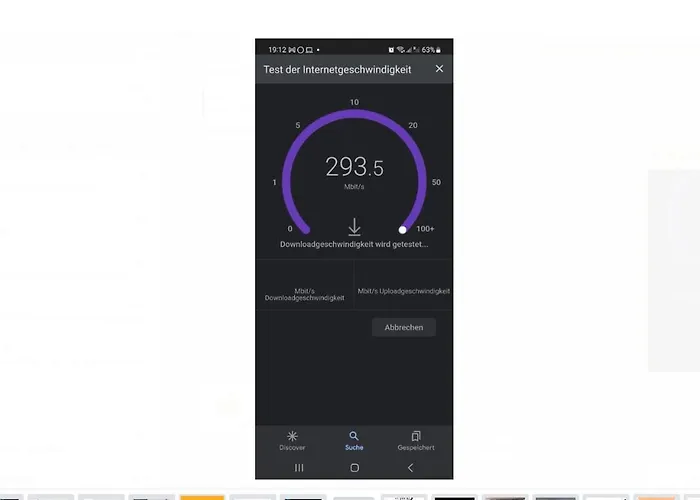Tap the Android recent apps navigation icon
Screen dimensions: 700x500
tap(299, 467)
